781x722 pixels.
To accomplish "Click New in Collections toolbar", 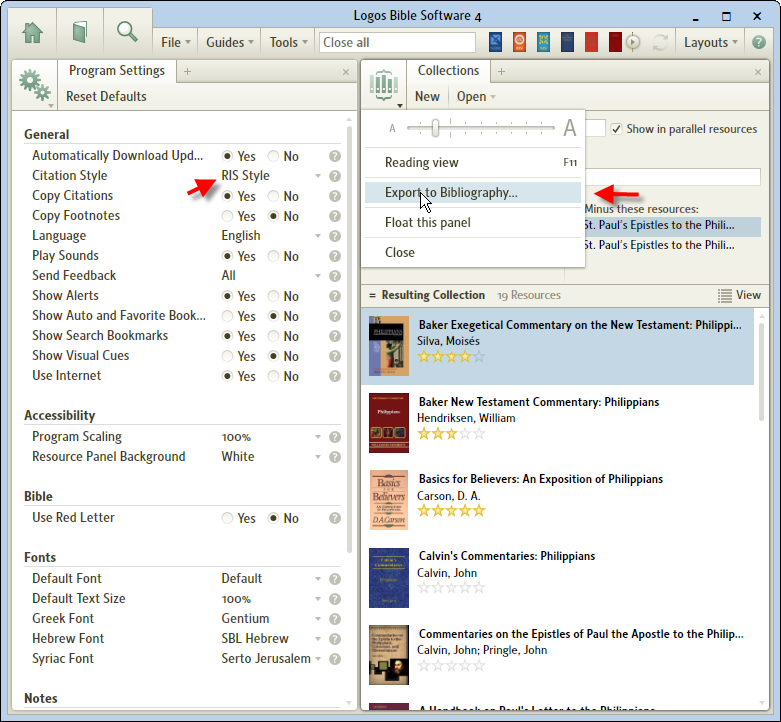I will 427,97.
